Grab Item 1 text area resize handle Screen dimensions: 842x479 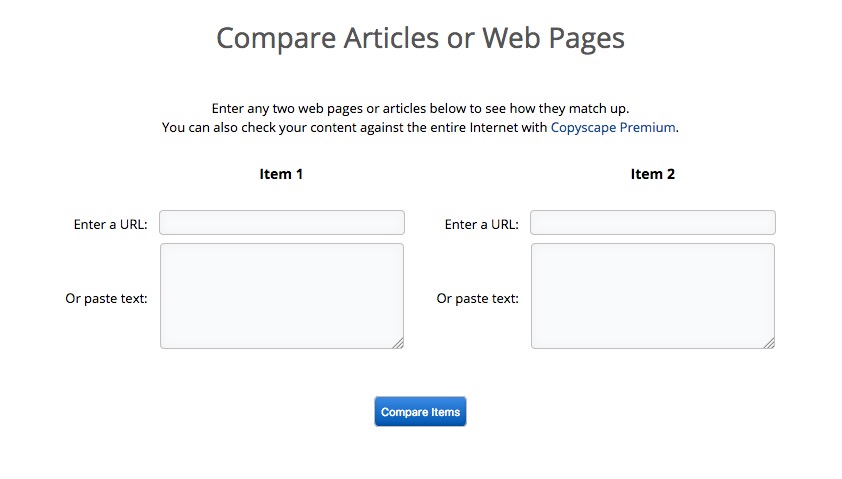pos(398,343)
